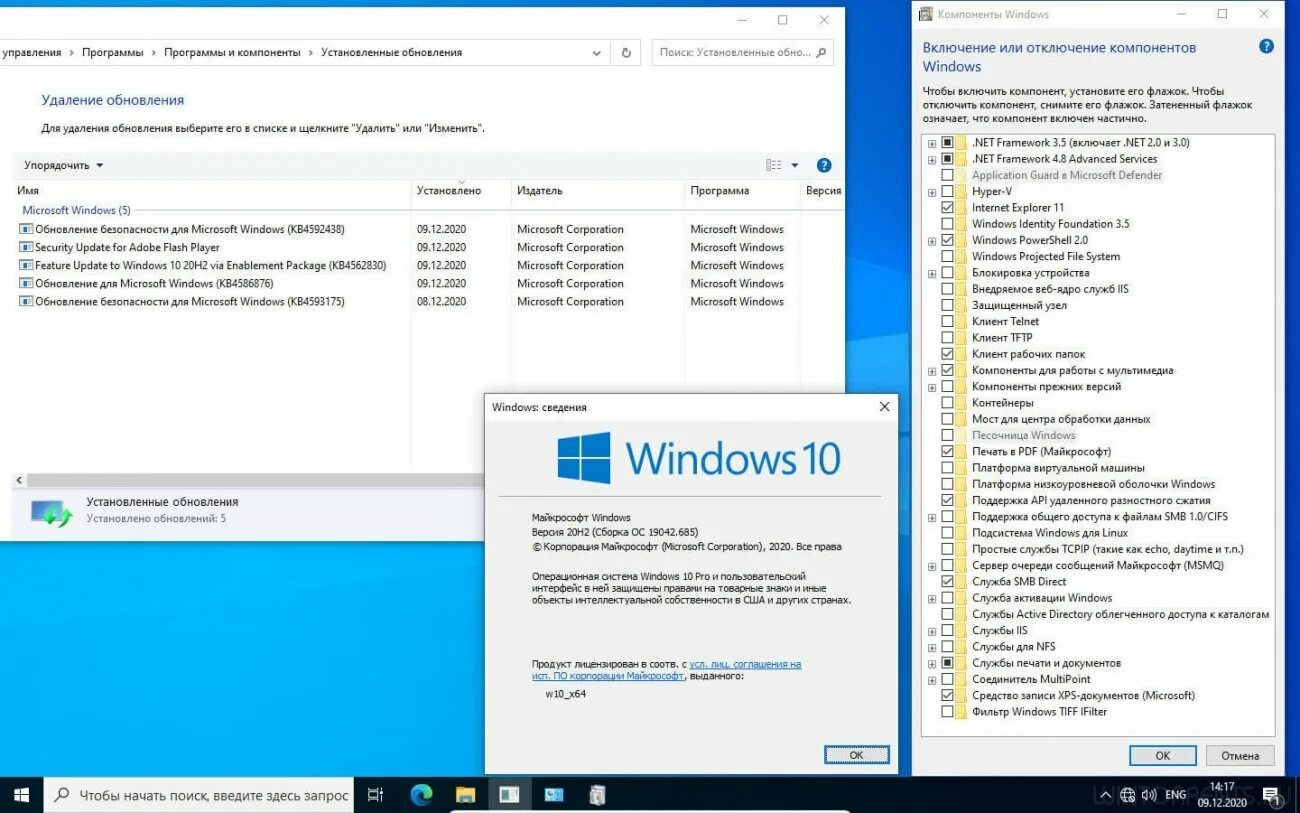This screenshot has width=1300, height=813.
Task: Switch to the ENG input language indicator
Action: coord(1175,796)
